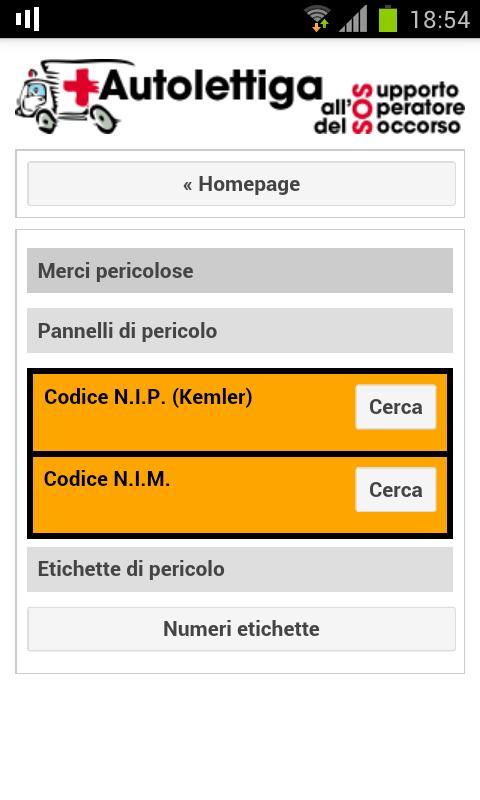Click Cerca next to Codice N.I.P. (Kemler)

click(x=396, y=407)
